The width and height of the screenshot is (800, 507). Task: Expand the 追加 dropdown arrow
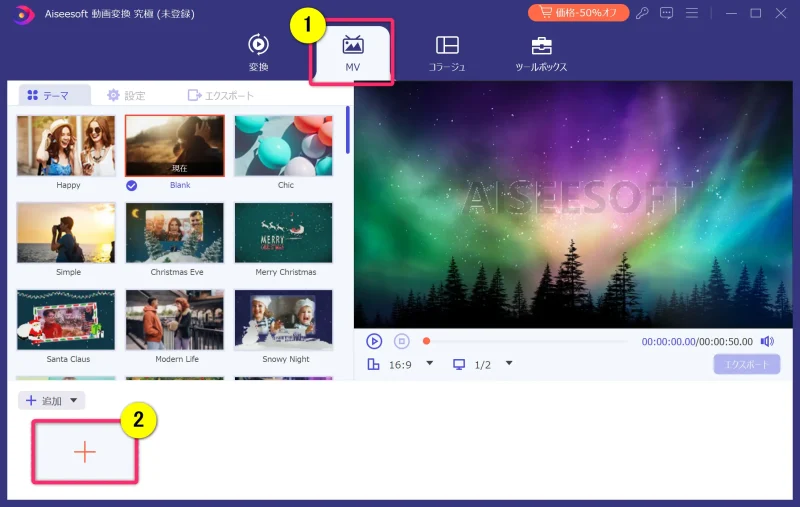point(73,400)
